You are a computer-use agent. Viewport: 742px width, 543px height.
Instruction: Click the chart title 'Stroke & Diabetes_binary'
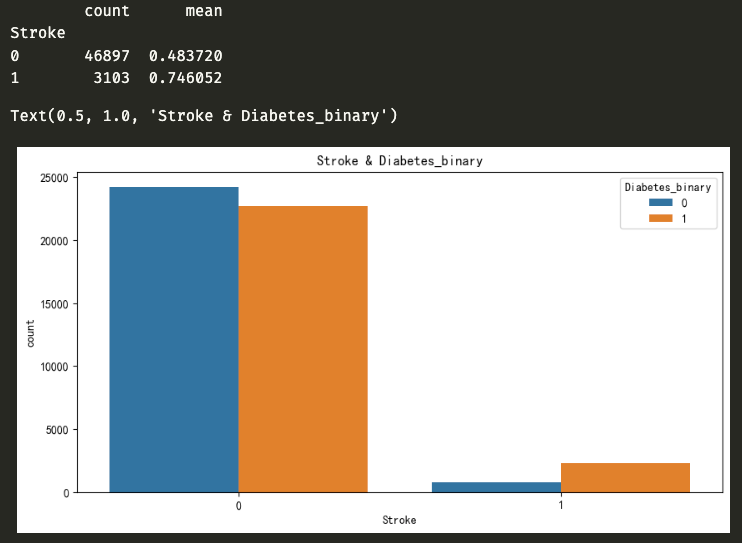[399, 161]
